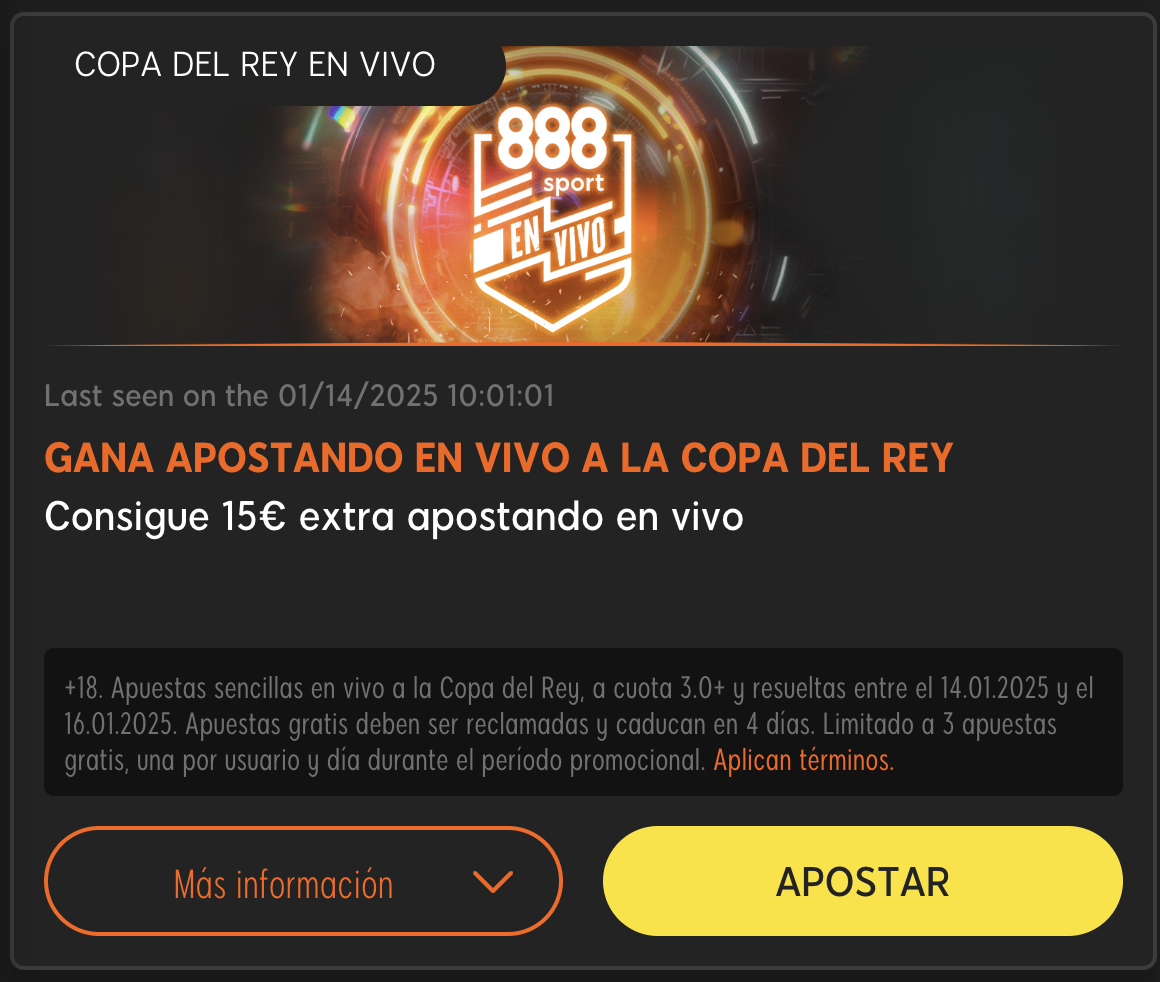Click the promotional banner image

584,195
